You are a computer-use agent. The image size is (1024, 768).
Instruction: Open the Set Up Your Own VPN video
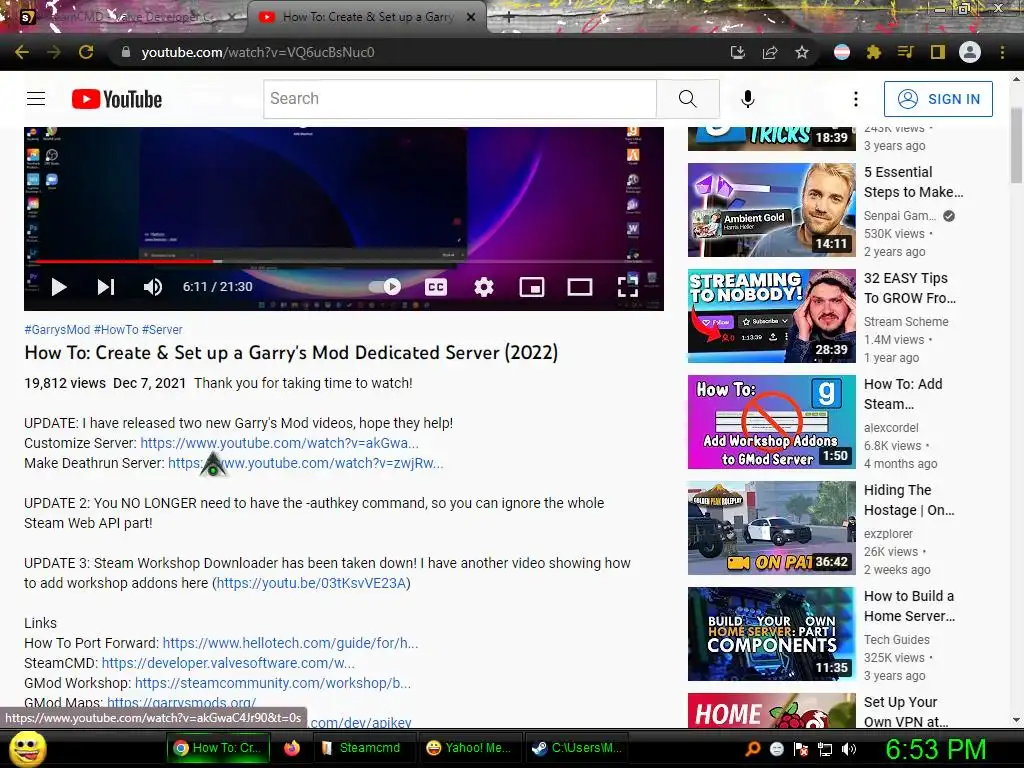tap(906, 712)
